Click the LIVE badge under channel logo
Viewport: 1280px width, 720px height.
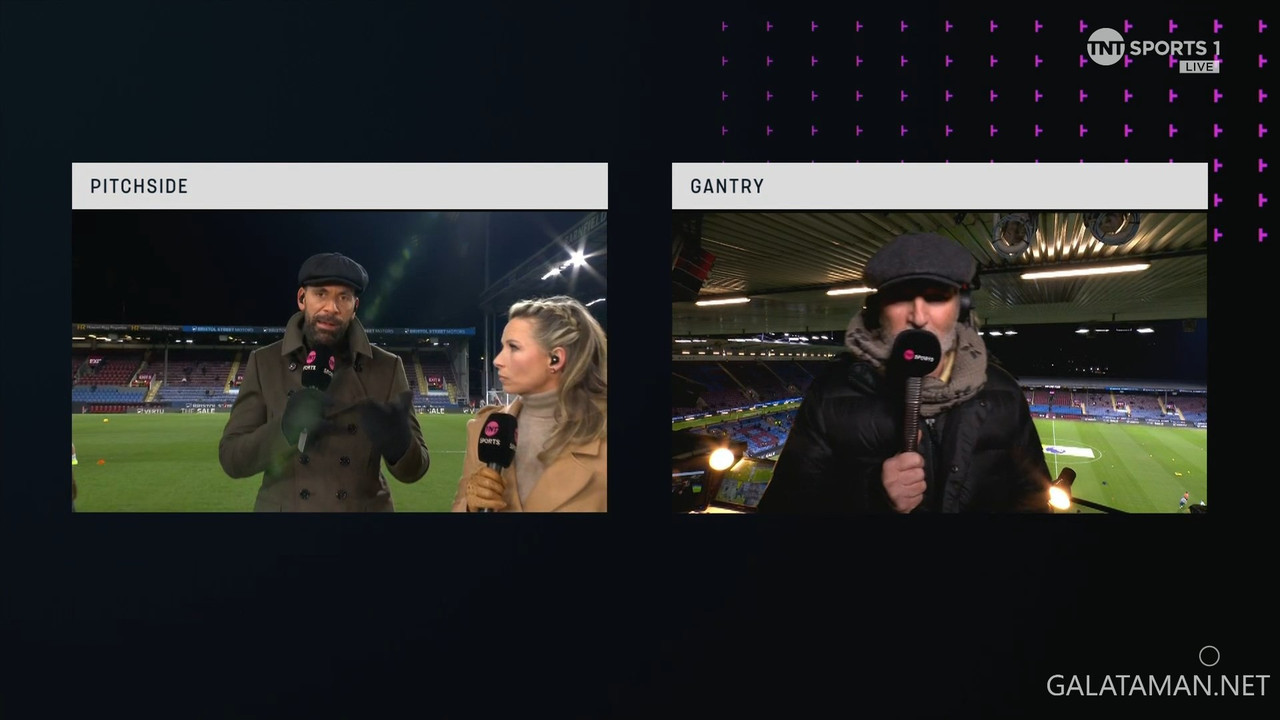pyautogui.click(x=1198, y=67)
